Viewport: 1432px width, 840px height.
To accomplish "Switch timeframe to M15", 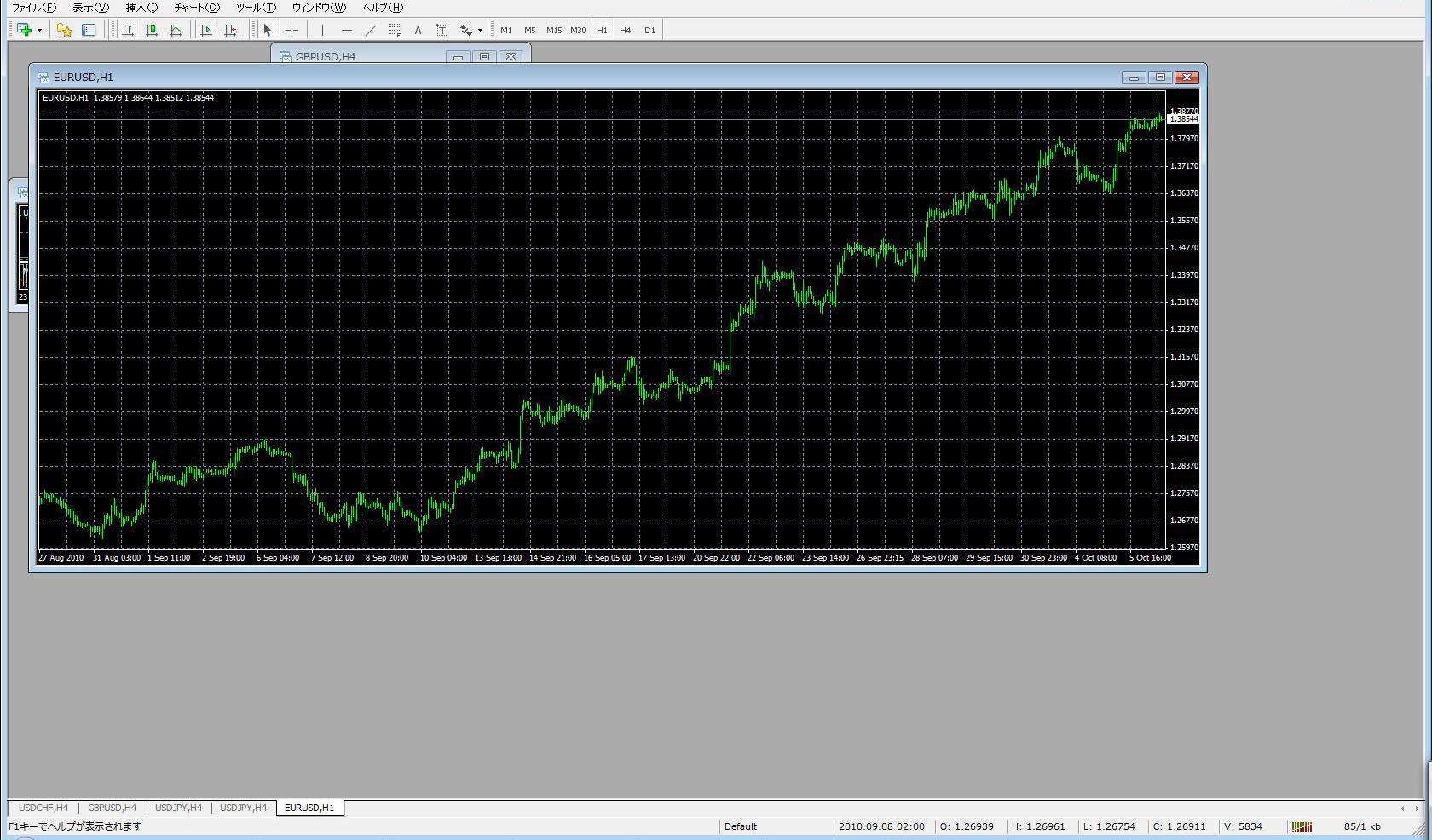I will click(x=554, y=30).
